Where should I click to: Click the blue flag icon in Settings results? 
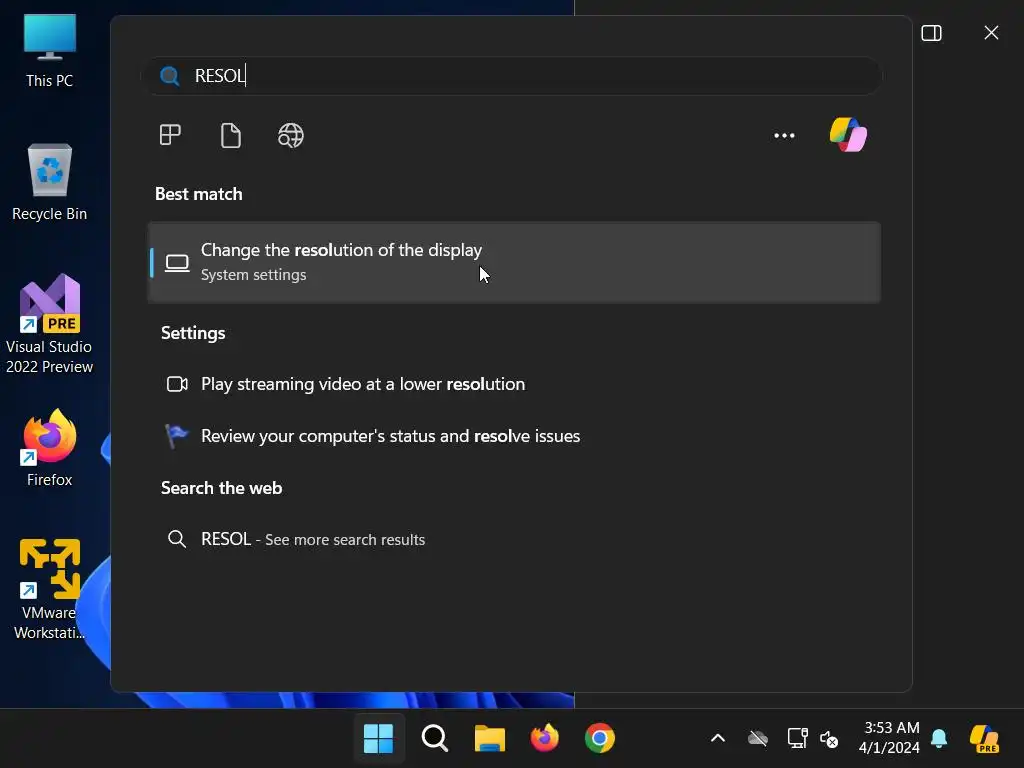[x=176, y=436]
